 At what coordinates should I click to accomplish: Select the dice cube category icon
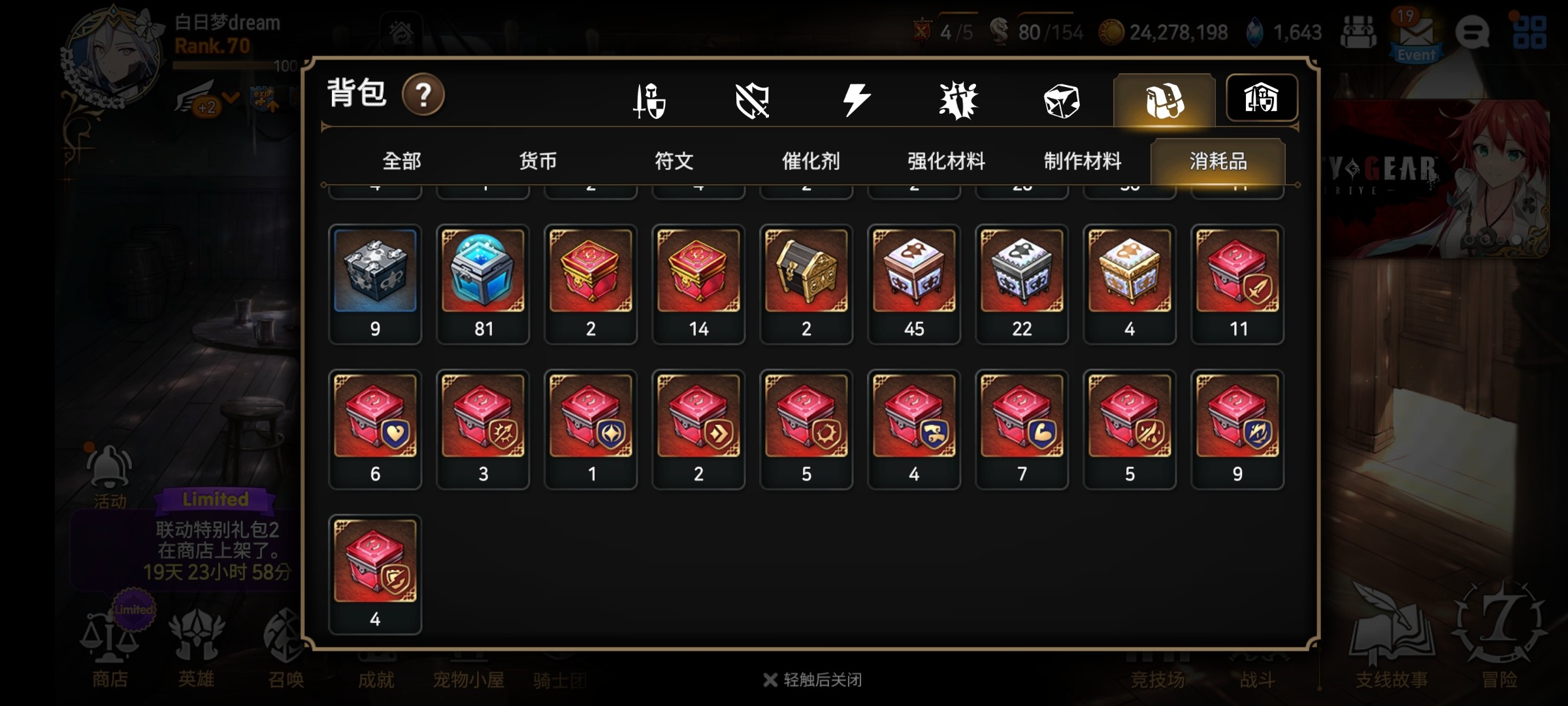1061,101
